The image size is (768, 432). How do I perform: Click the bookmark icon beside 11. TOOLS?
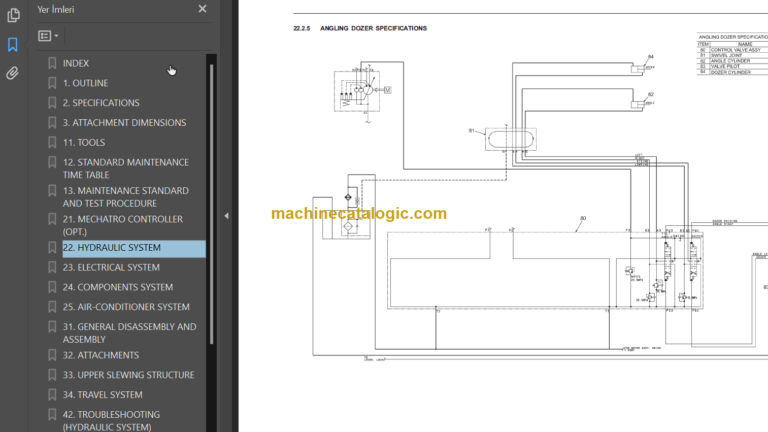pyautogui.click(x=52, y=143)
